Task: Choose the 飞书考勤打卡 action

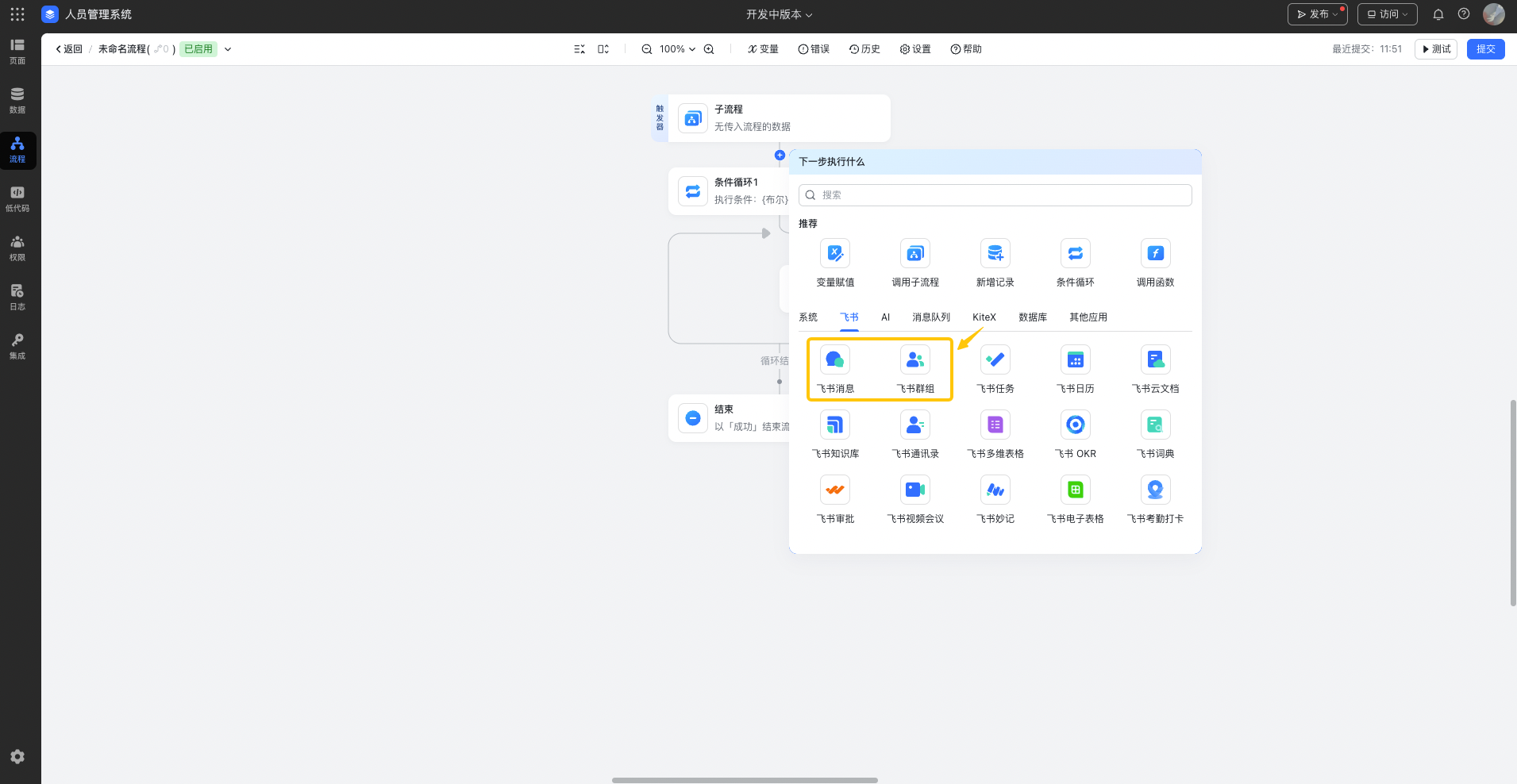Action: point(1156,500)
